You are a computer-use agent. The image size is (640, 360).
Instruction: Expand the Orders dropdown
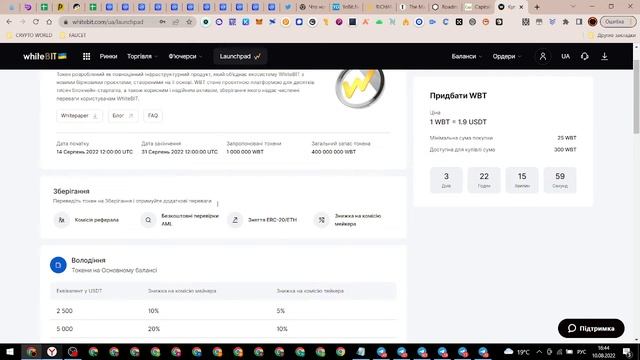pyautogui.click(x=507, y=56)
